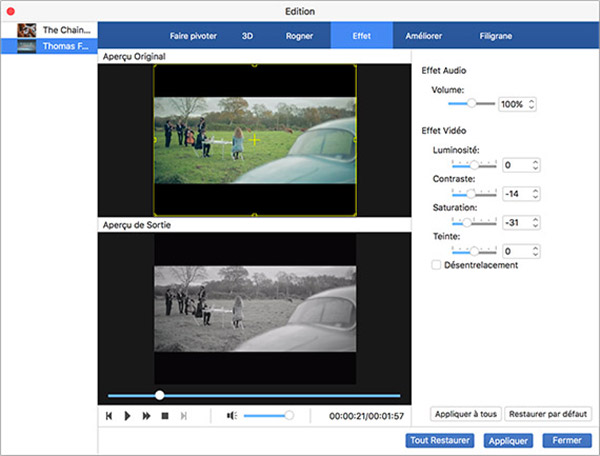The width and height of the screenshot is (600, 456).
Task: Click the video timeline seek bar
Action: click(x=253, y=395)
